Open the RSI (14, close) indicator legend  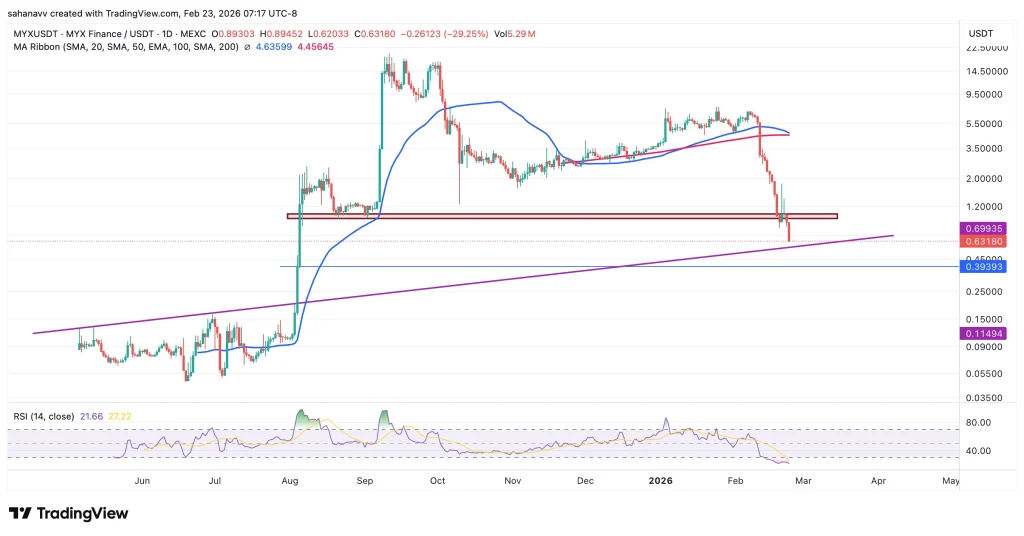[46, 414]
